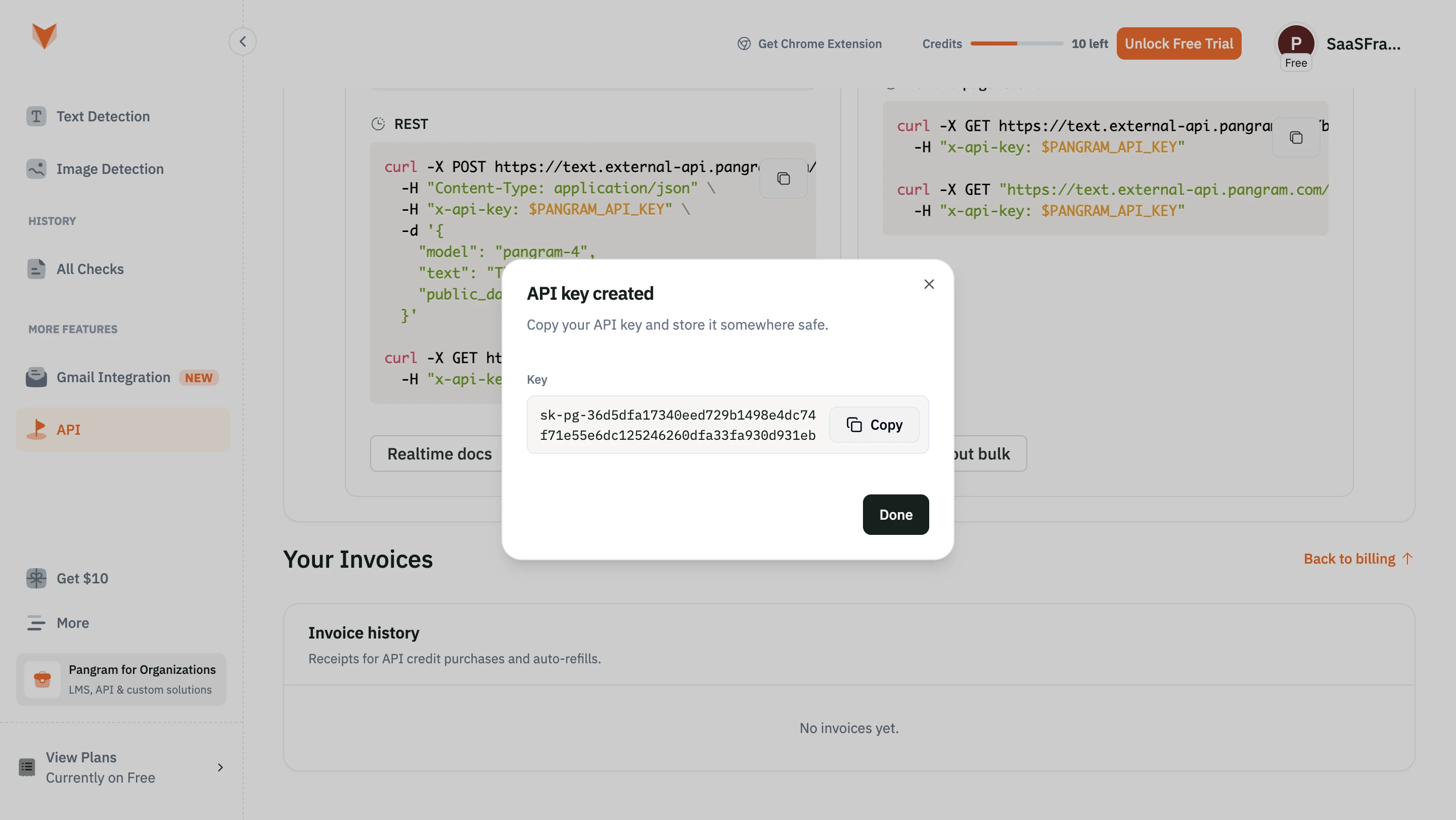Click the NEW badge on Gmail Integration
1456x820 pixels.
coord(198,378)
